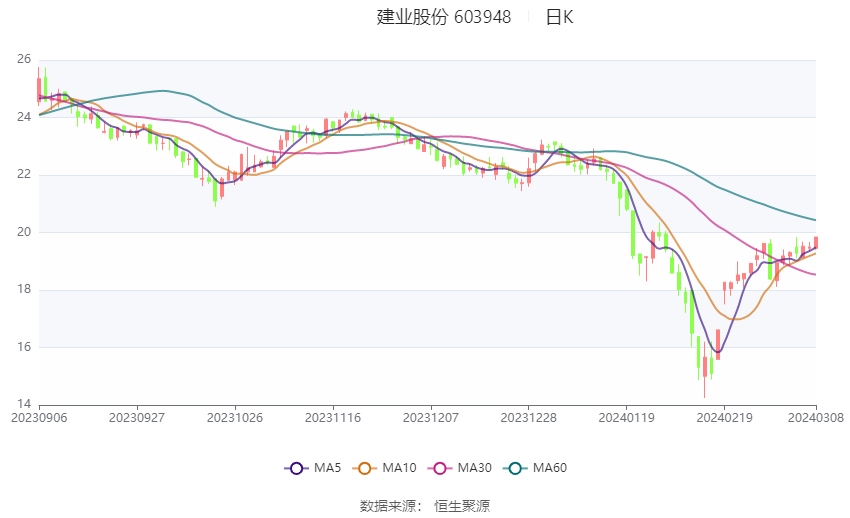Open the 恒生聚源 data source link
This screenshot has width=850, height=518.
[462, 506]
